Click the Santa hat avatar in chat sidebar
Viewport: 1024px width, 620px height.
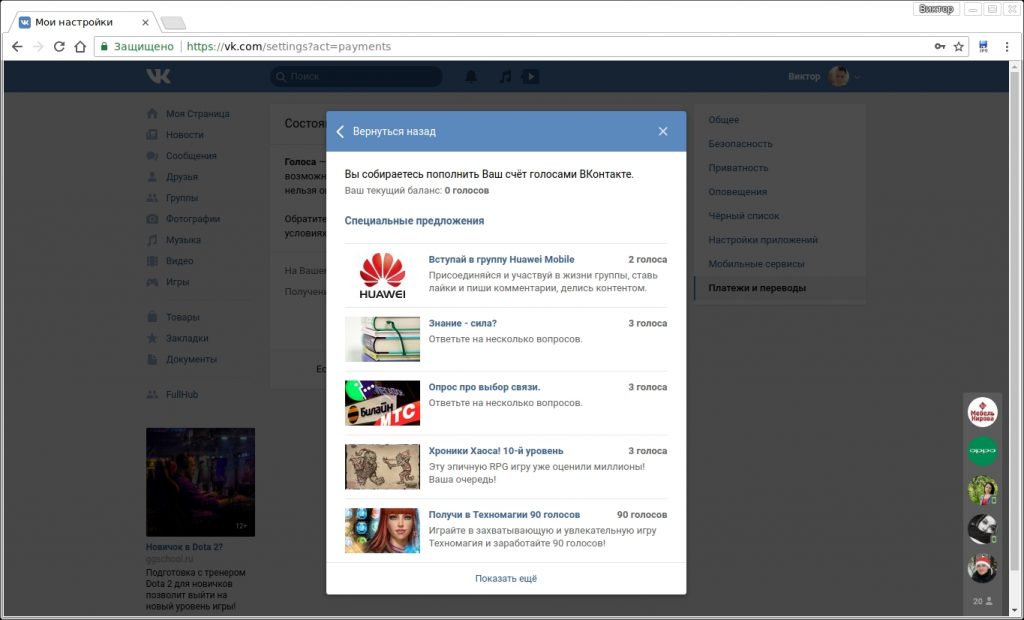982,568
